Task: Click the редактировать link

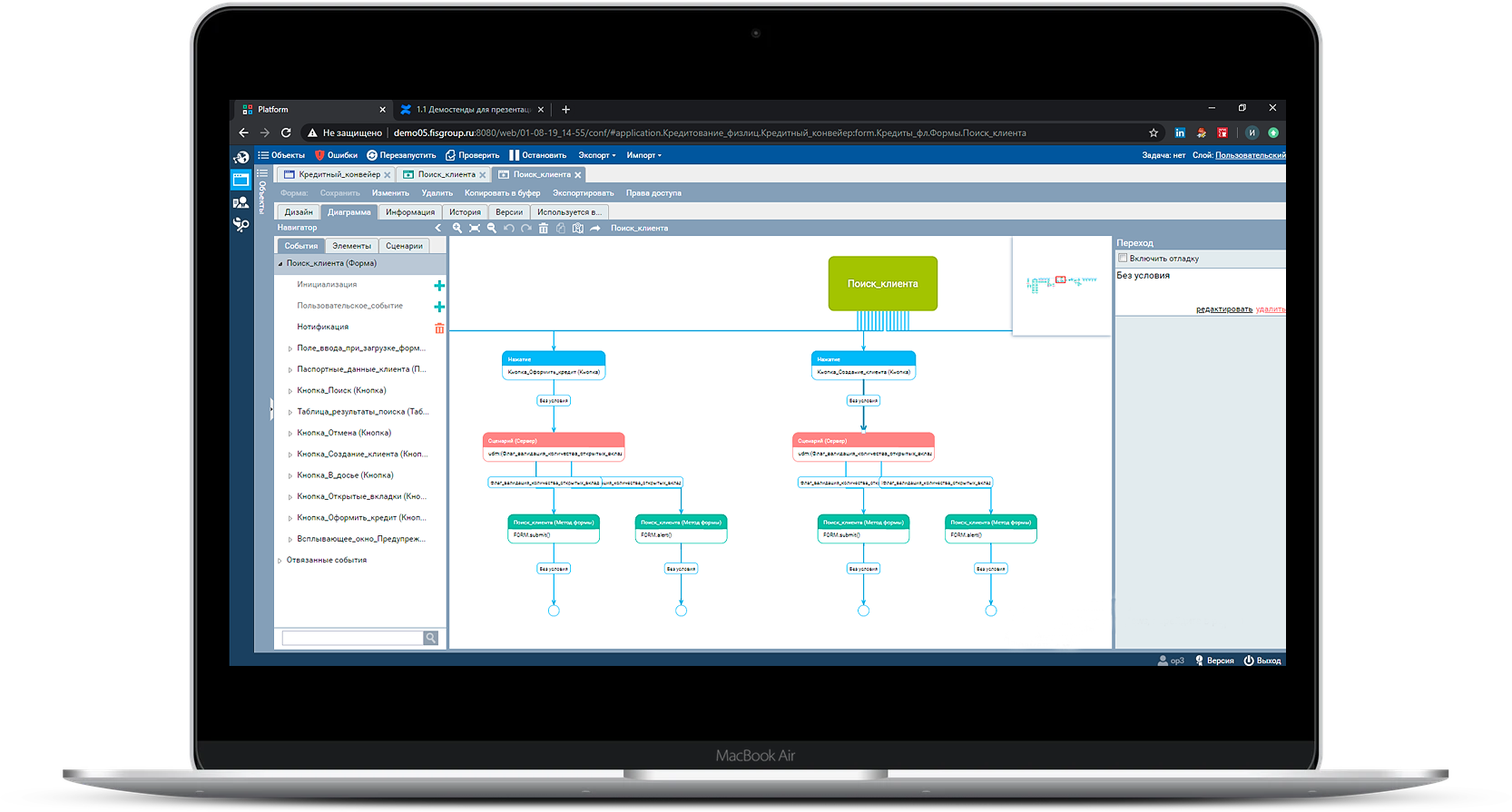Action: [x=1223, y=309]
